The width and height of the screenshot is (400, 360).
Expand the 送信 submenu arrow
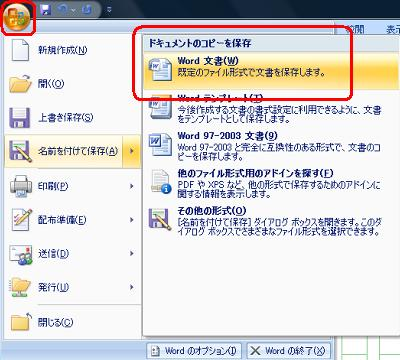(x=132, y=254)
